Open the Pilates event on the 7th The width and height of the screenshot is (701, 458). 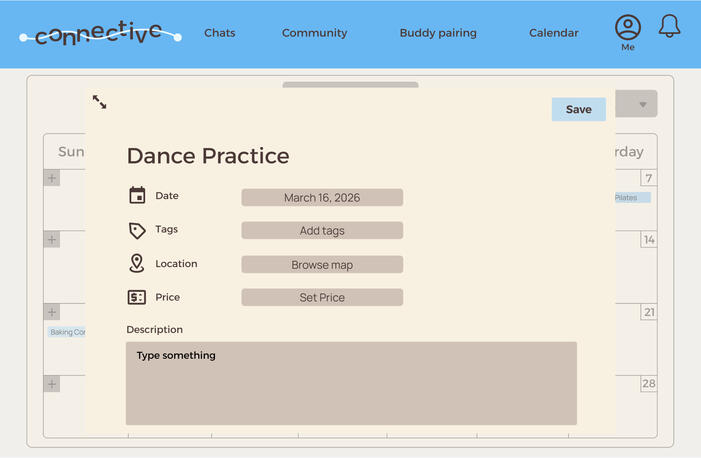pos(633,197)
